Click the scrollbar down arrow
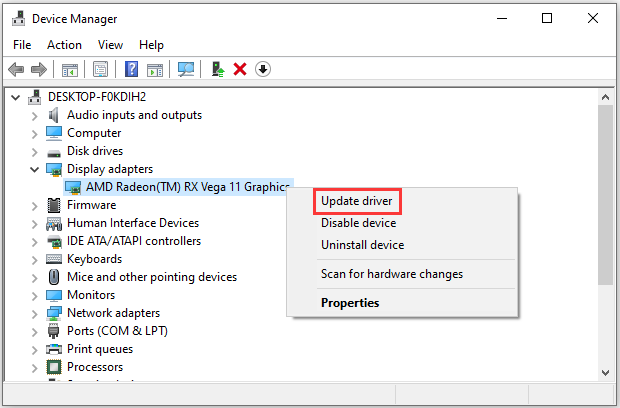 coord(605,372)
